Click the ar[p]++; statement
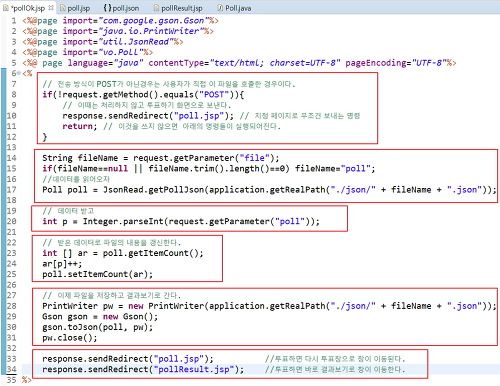The height and width of the screenshot is (386, 500). pyautogui.click(x=62, y=264)
